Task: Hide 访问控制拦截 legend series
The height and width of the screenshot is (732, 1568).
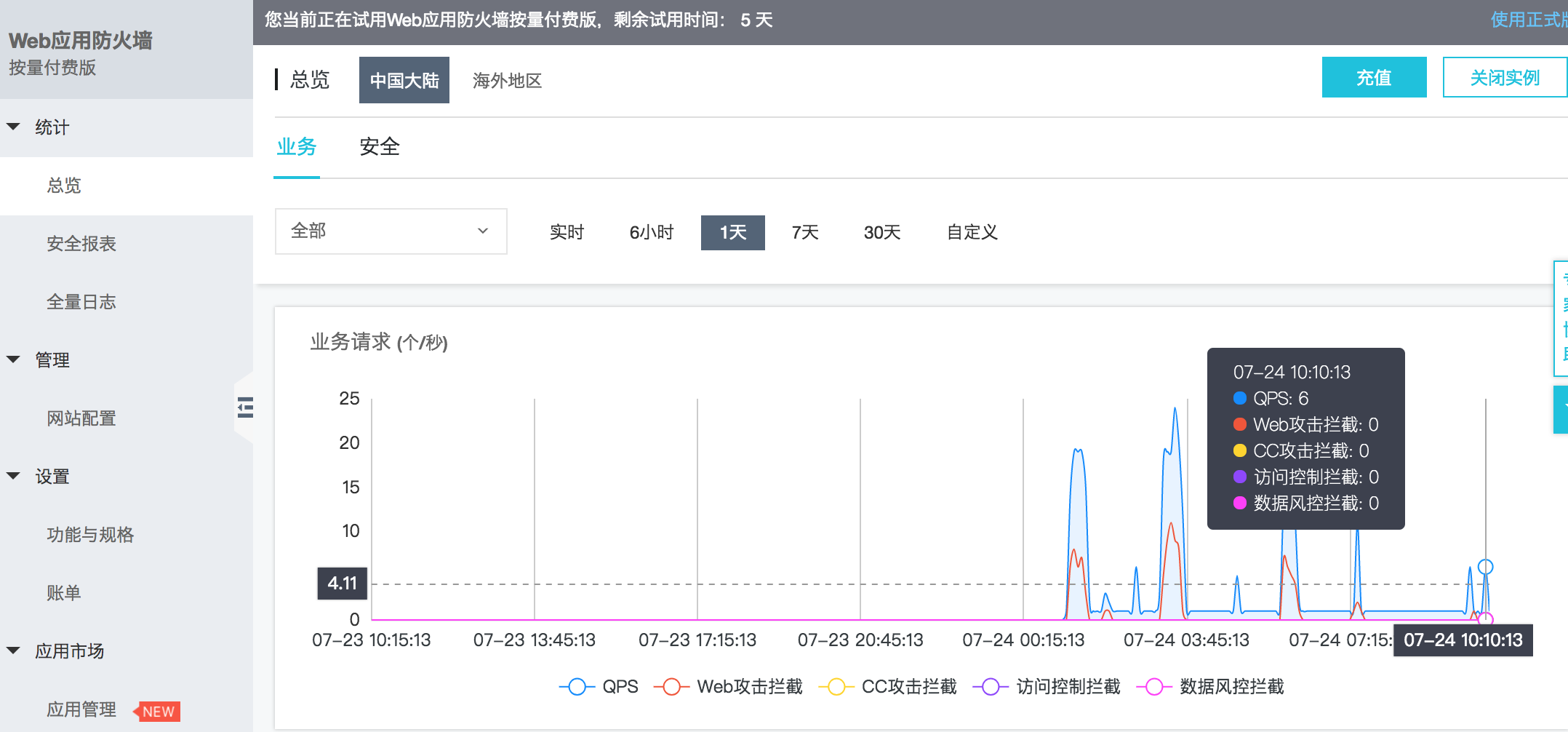Action: 1047,686
